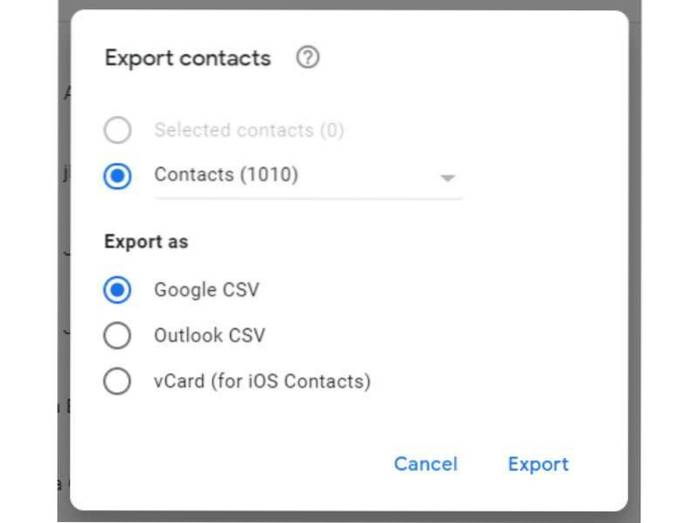Screen dimensions: 698x523
Task: Select the Contacts (1010) radio button
Action: [x=117, y=176]
